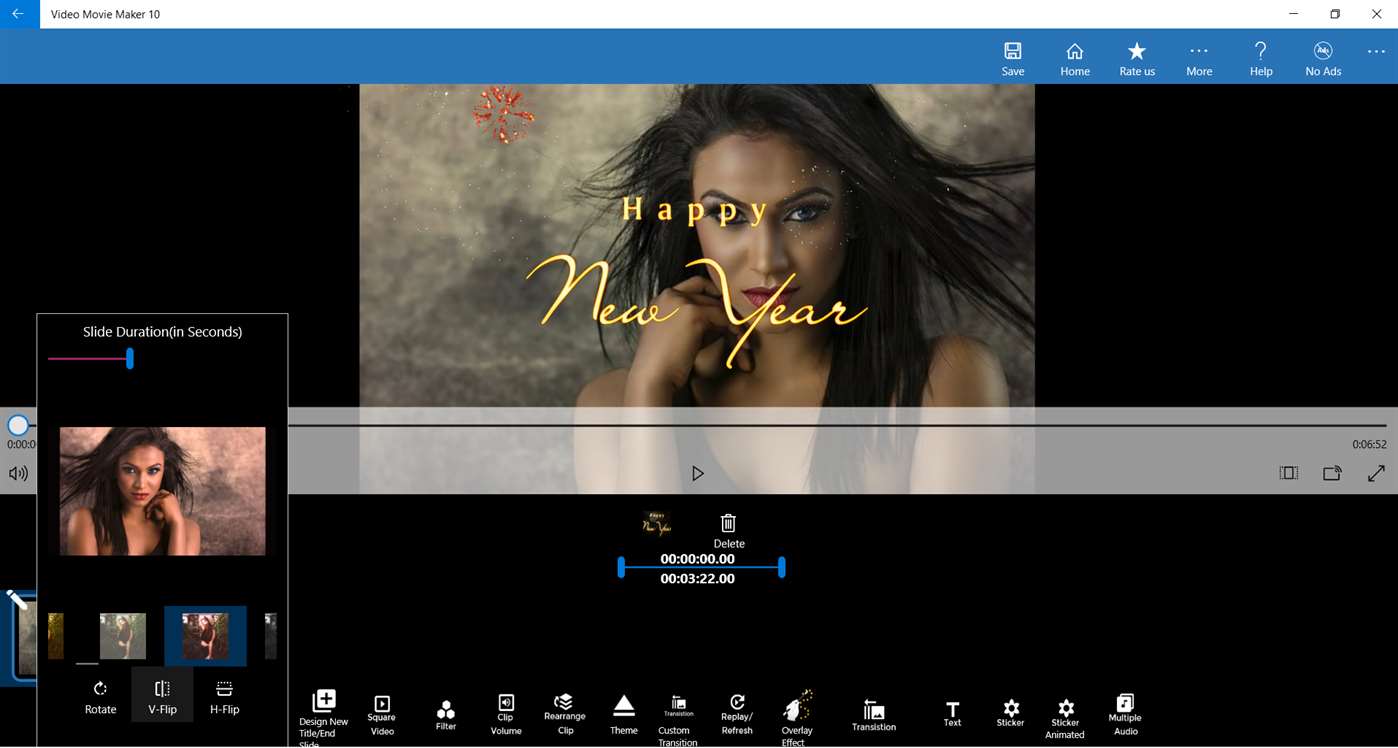This screenshot has height=748, width=1398.
Task: Open Clip Volume settings
Action: point(506,715)
